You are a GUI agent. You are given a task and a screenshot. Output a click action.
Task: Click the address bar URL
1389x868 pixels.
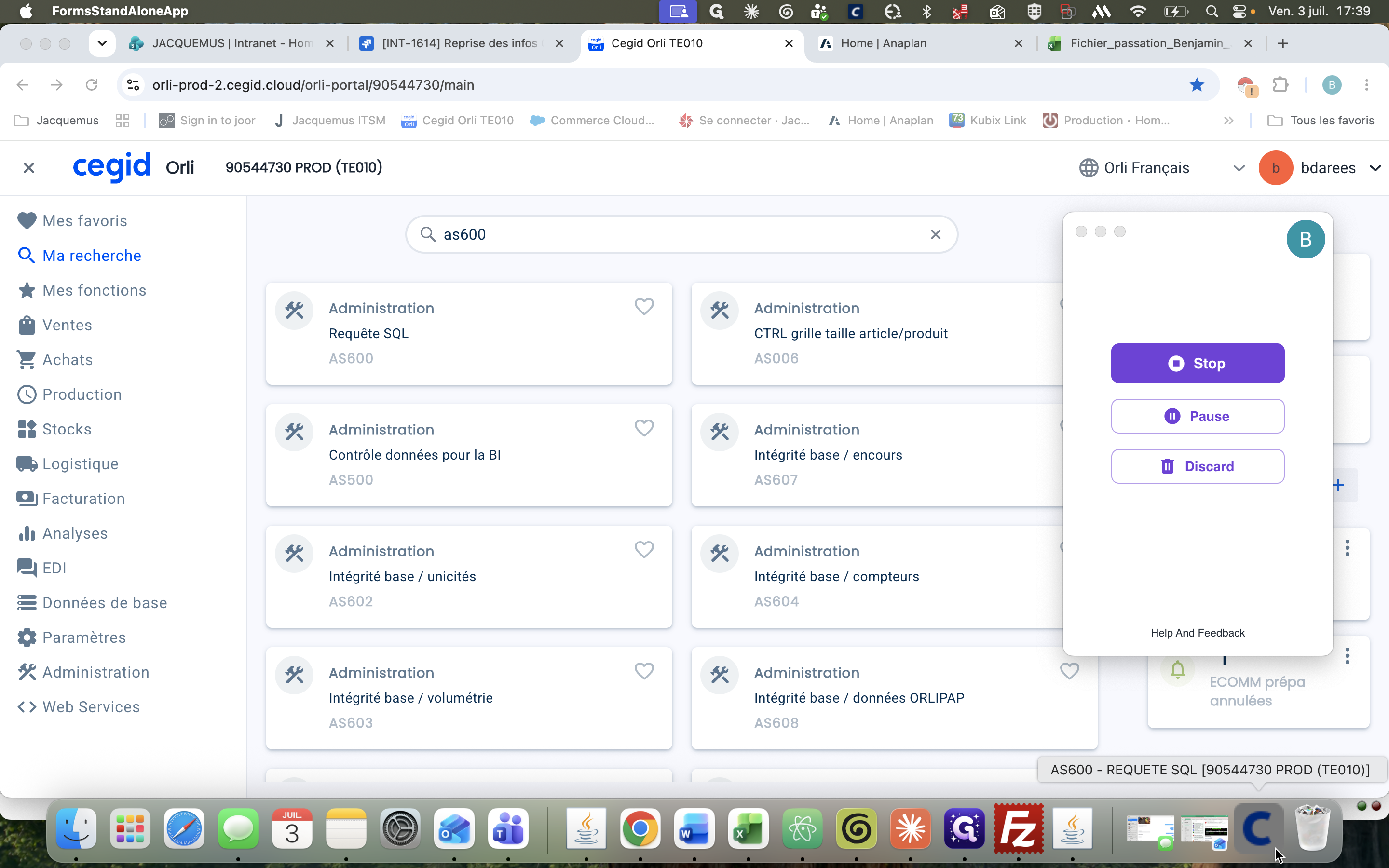tap(313, 85)
